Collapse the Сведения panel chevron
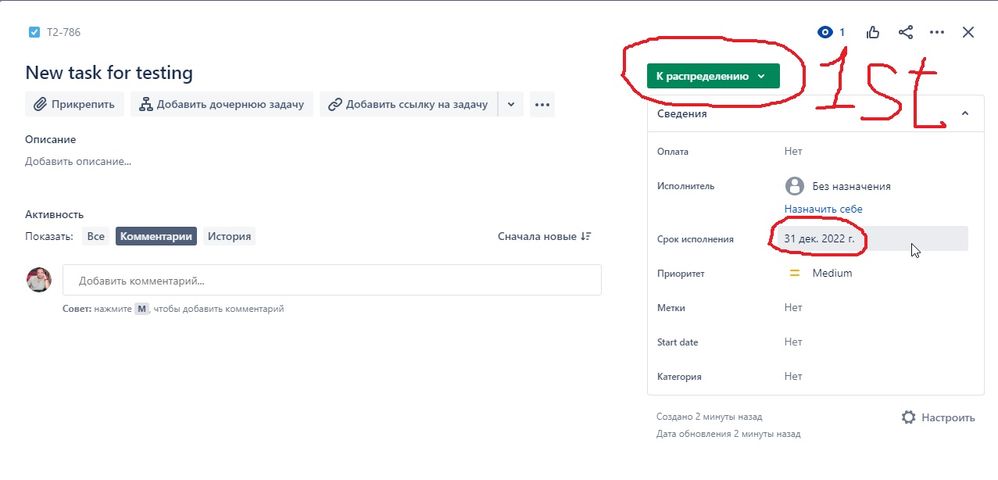The height and width of the screenshot is (480, 998). [x=965, y=113]
